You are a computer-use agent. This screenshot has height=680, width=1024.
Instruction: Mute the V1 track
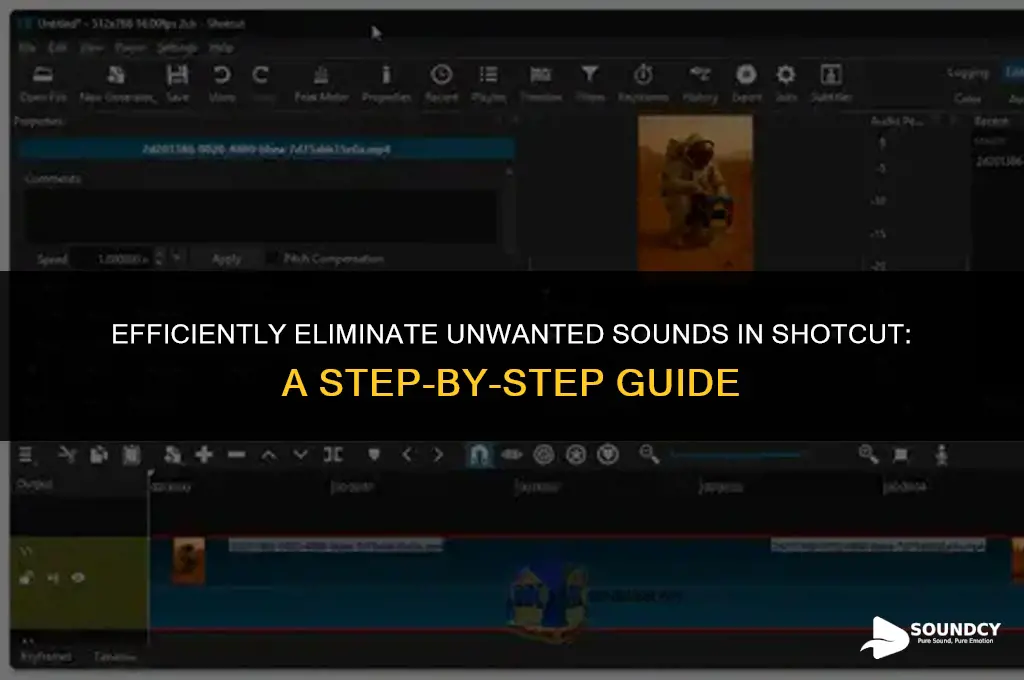(x=53, y=577)
